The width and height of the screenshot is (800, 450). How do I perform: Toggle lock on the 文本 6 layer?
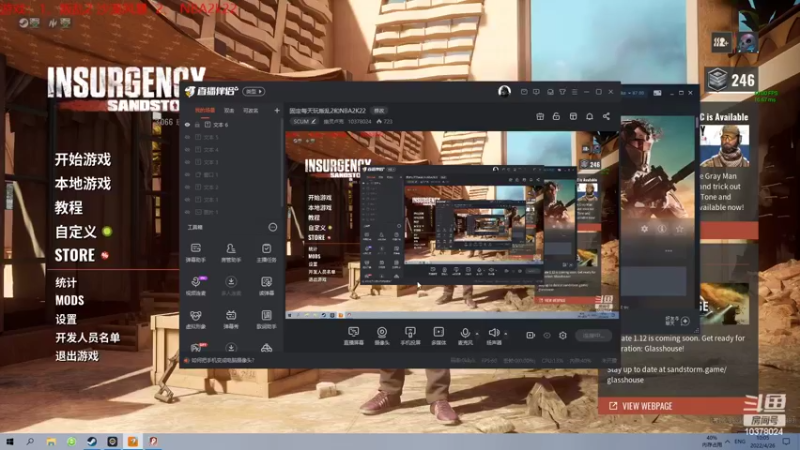click(197, 124)
